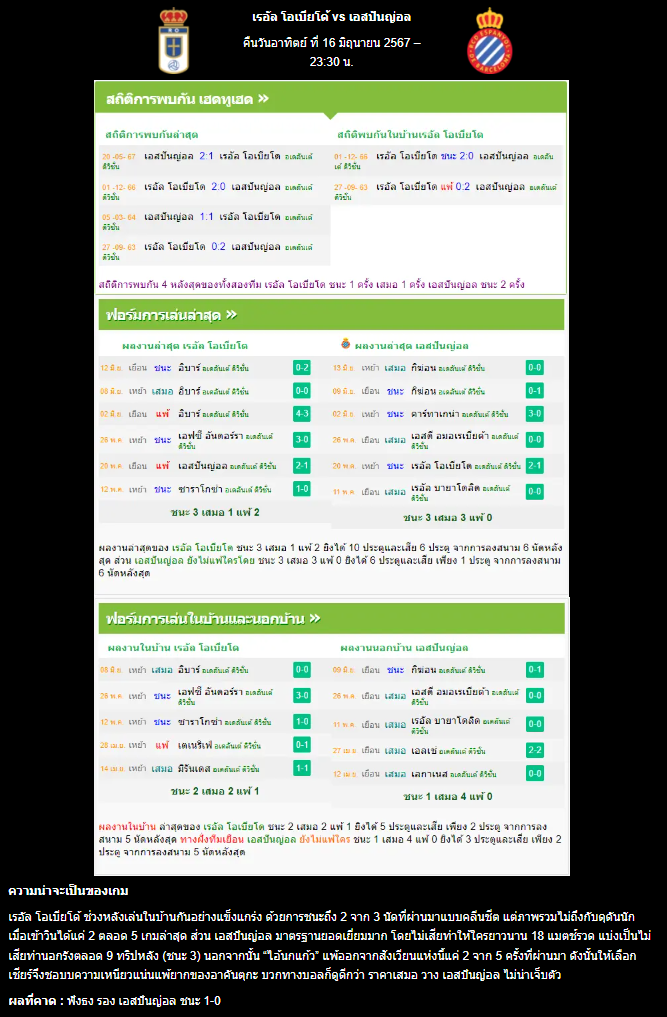Click the date 20-05-67 in head-to-head list

[119, 157]
